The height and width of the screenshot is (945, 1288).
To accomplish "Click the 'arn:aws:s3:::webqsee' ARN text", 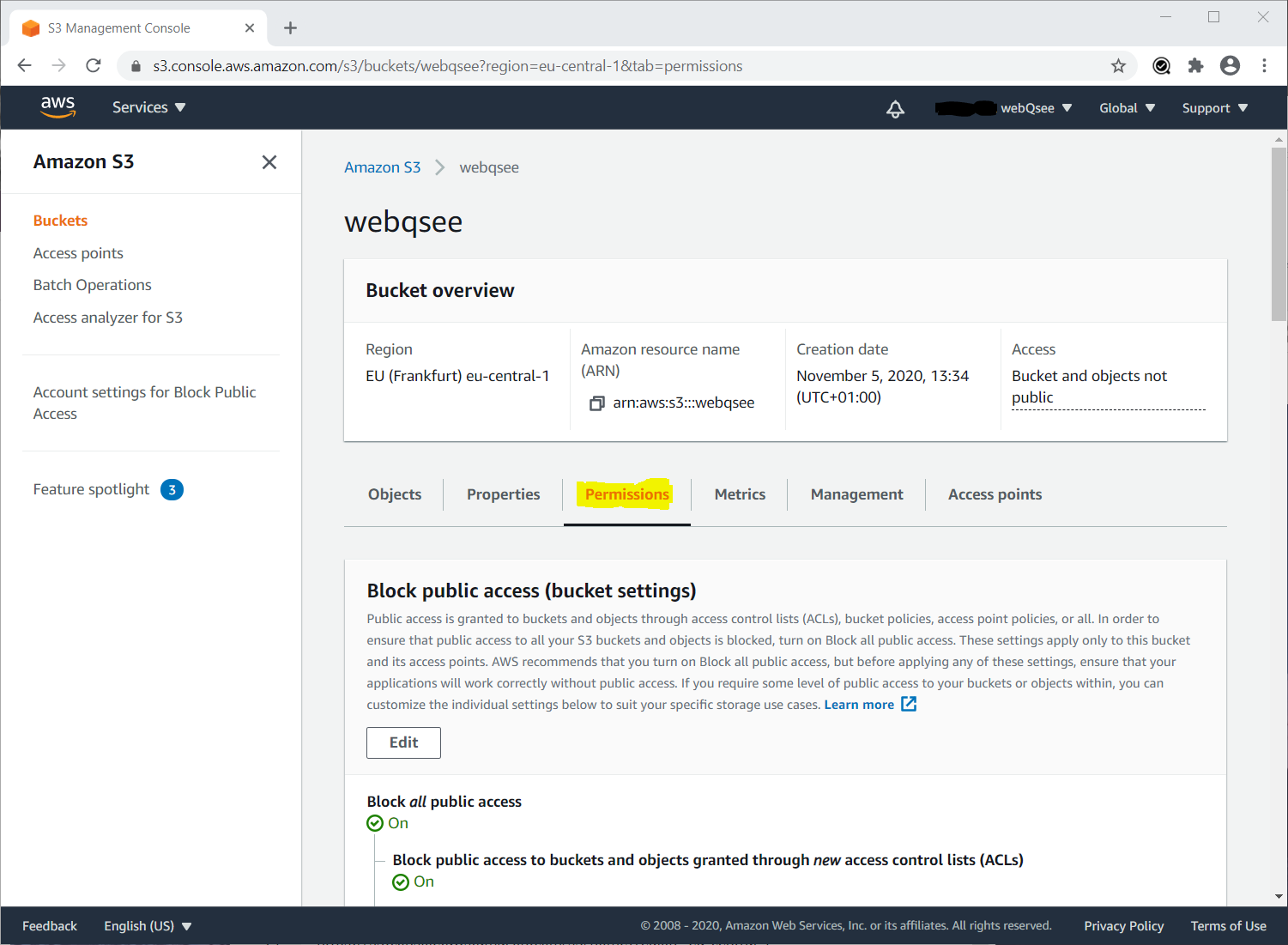I will click(684, 403).
